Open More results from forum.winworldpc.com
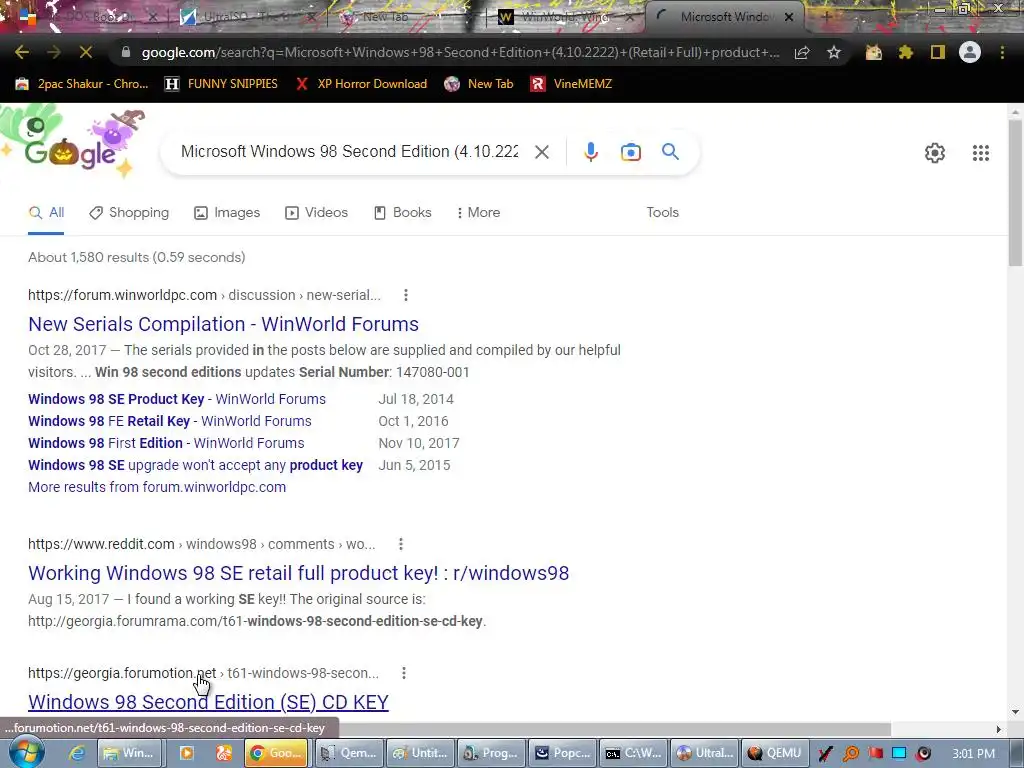Viewport: 1024px width, 768px height. click(x=157, y=487)
